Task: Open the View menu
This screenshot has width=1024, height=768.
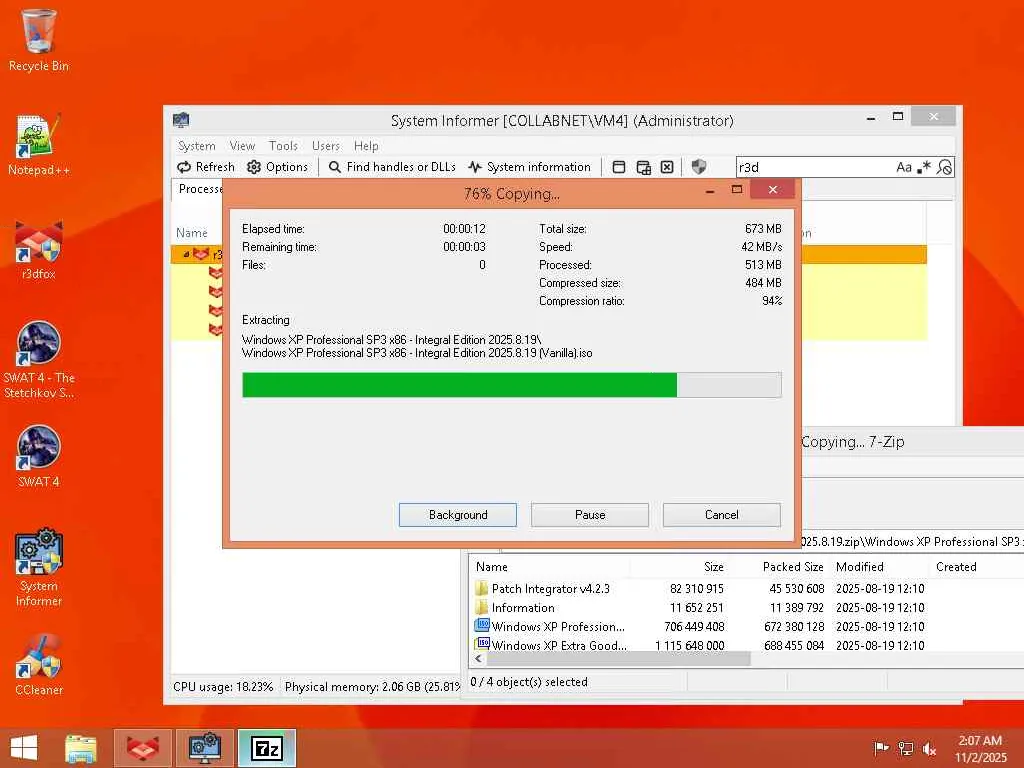Action: point(242,146)
